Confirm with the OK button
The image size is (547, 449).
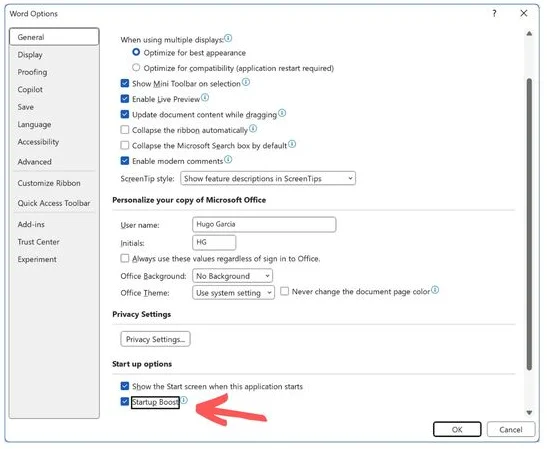click(x=457, y=429)
